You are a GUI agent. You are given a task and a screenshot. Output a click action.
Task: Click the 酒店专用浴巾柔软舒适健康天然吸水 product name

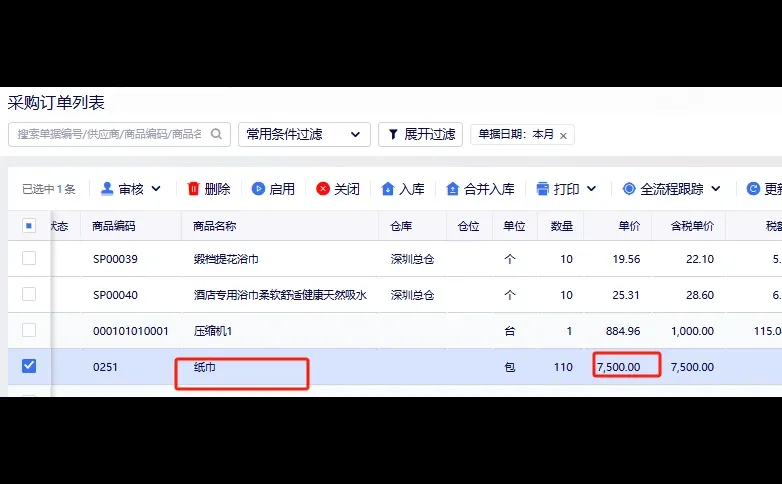pyautogui.click(x=280, y=295)
